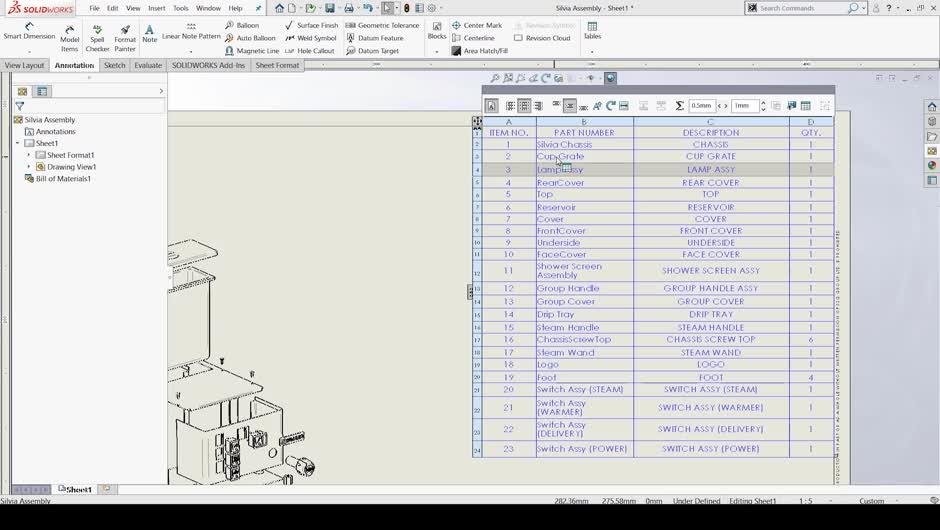Select Bill of Materials1 in the tree
Screen dimensions: 940x530
click(63, 179)
